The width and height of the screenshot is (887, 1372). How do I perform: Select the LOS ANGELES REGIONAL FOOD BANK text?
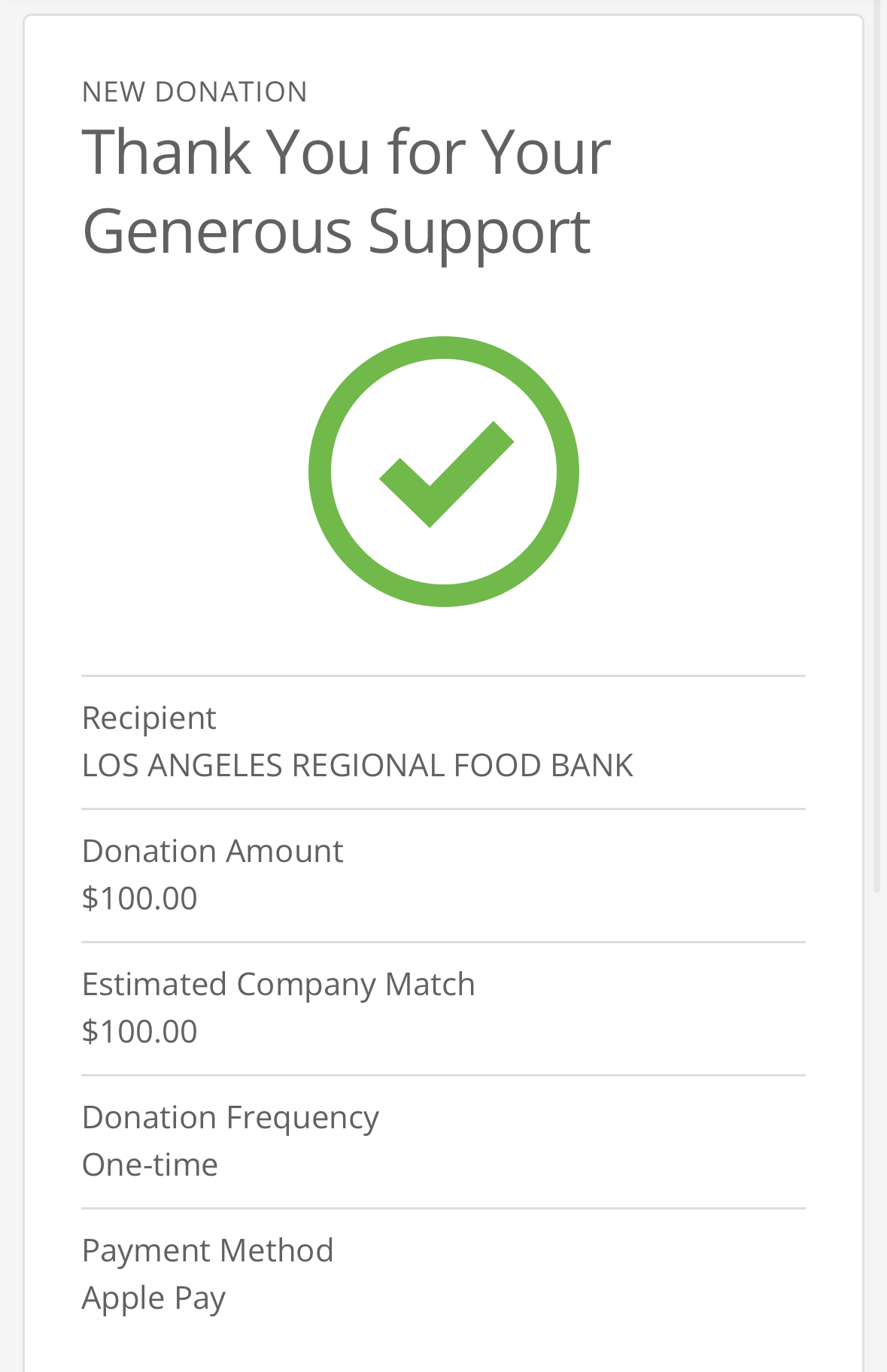[357, 766]
